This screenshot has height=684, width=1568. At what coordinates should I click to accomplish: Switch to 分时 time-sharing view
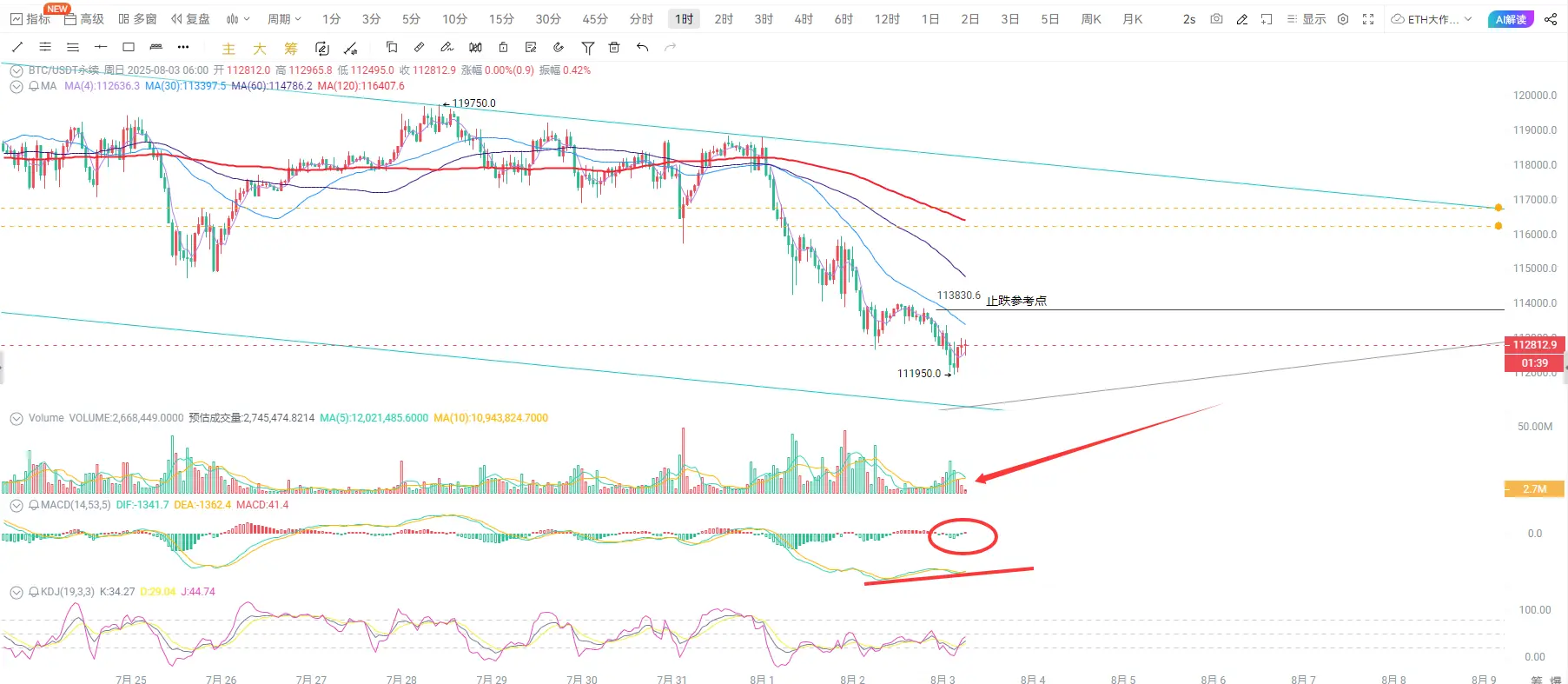click(641, 19)
